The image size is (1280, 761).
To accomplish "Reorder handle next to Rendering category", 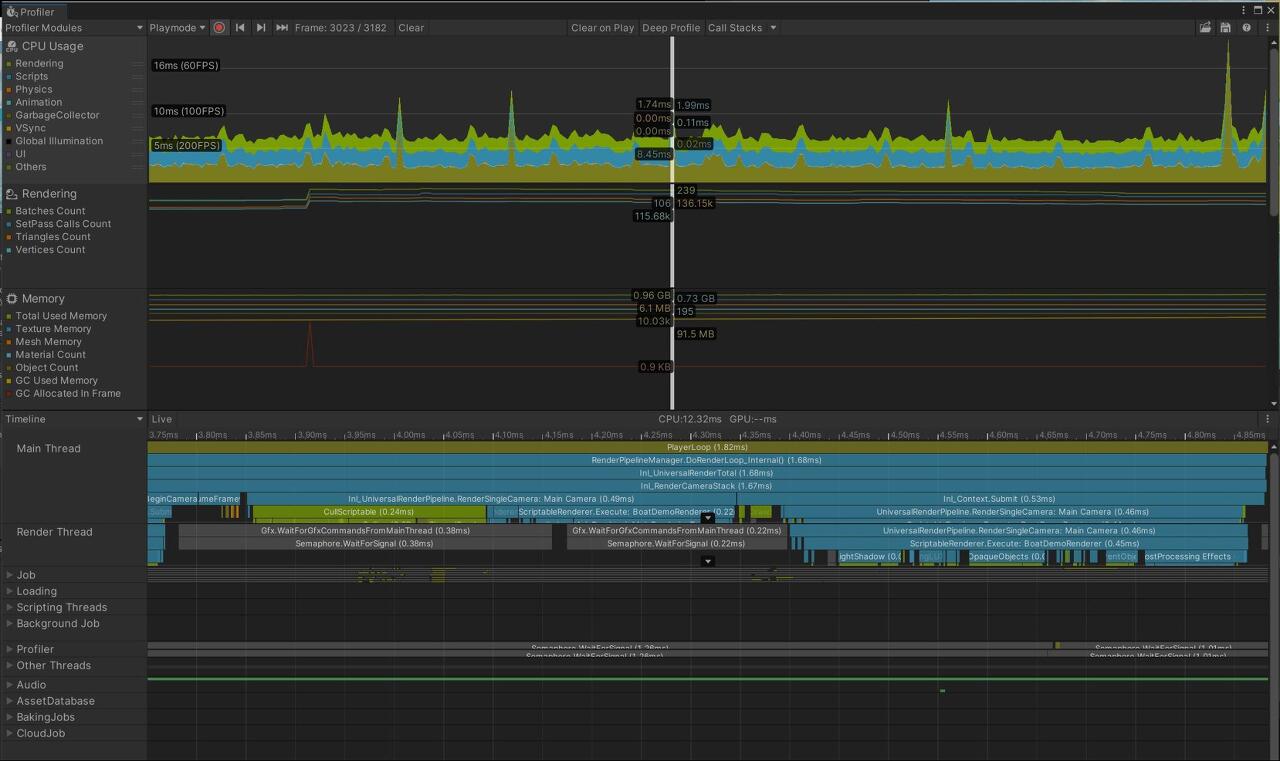I will tap(138, 64).
